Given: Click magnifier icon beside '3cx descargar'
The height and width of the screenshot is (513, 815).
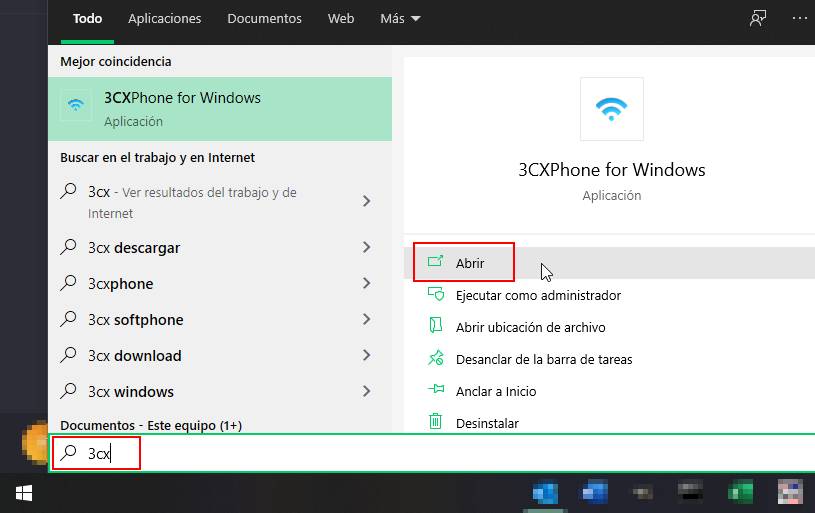Looking at the screenshot, I should pos(68,247).
